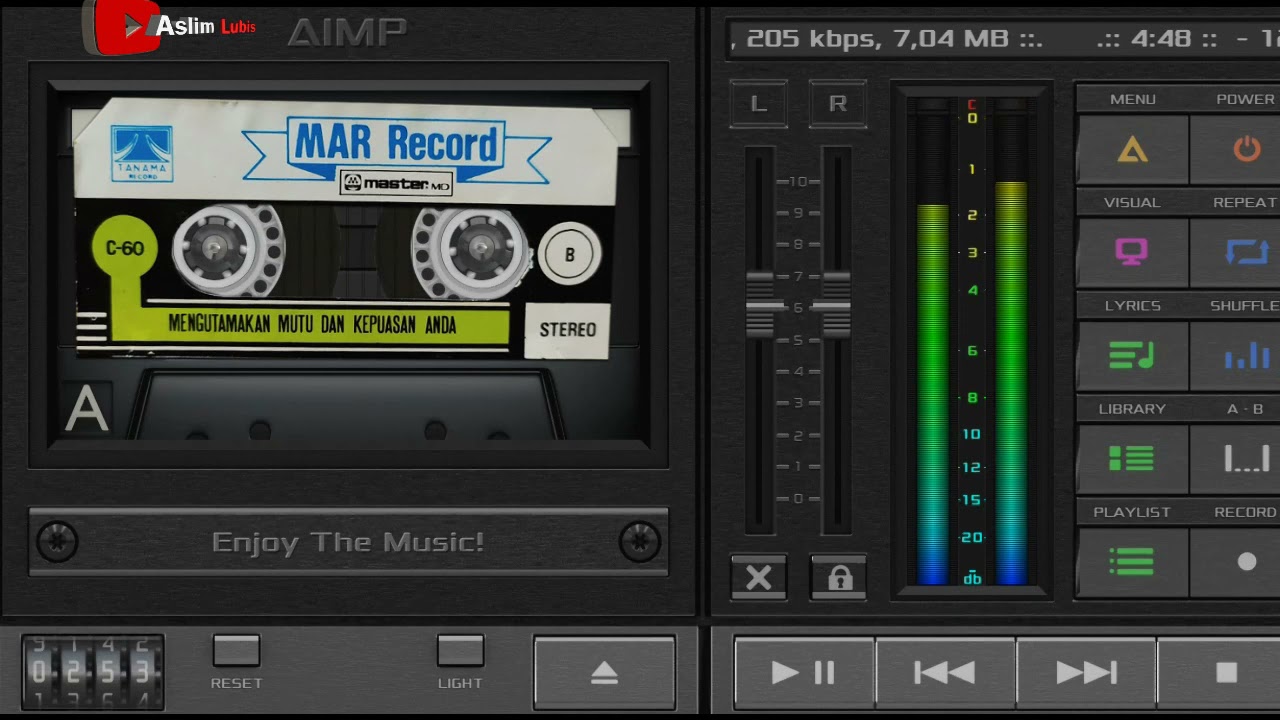This screenshot has height=720, width=1280.
Task: Skip to the next track
Action: pos(1086,673)
